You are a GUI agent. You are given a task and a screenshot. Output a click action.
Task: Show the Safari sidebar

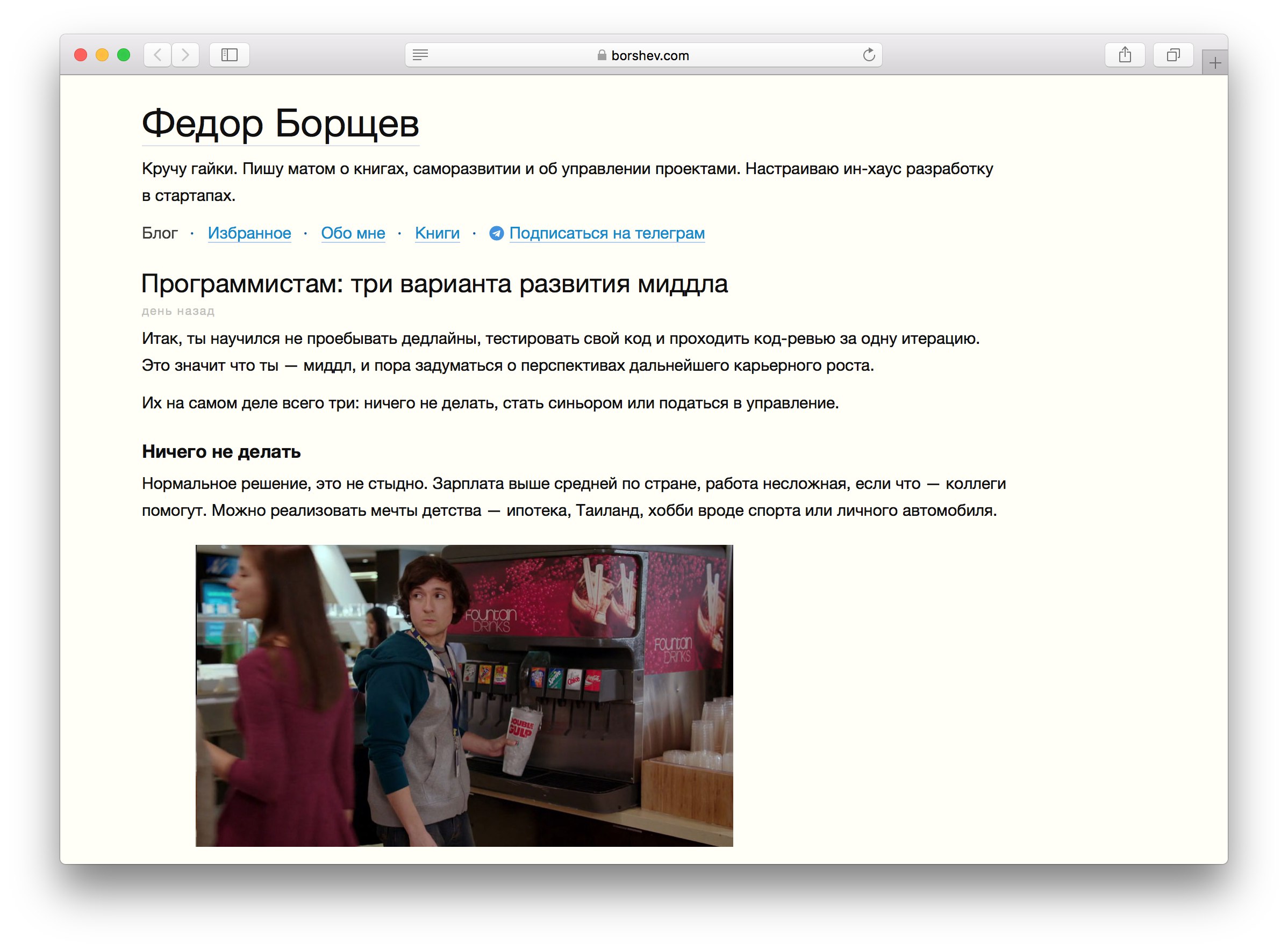pyautogui.click(x=230, y=55)
